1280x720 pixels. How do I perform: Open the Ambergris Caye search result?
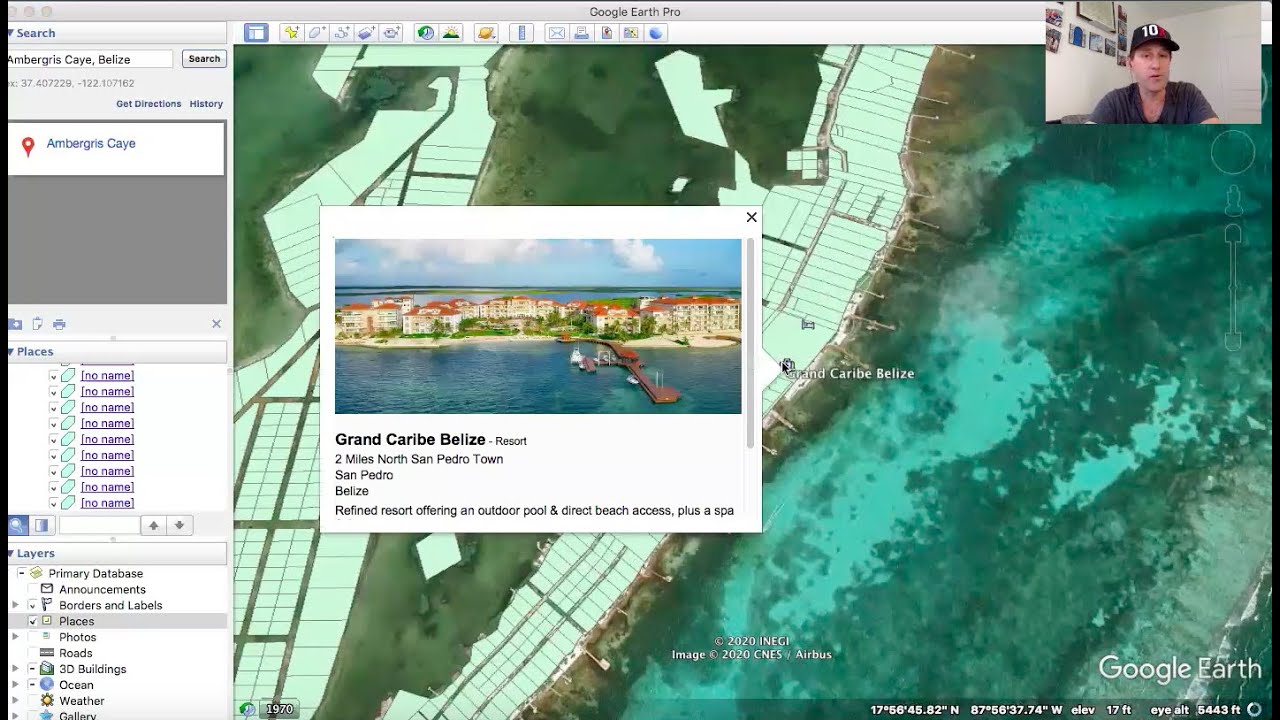[x=91, y=143]
